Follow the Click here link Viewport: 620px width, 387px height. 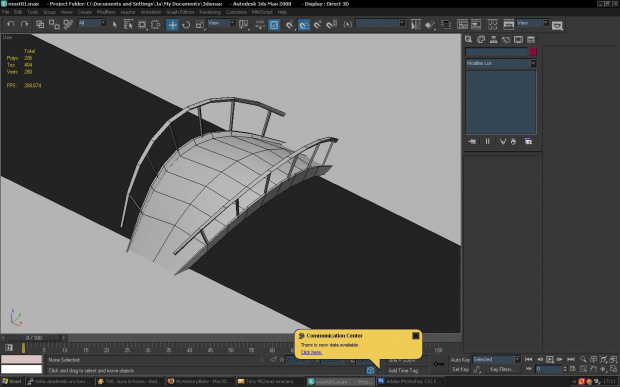pyautogui.click(x=311, y=352)
